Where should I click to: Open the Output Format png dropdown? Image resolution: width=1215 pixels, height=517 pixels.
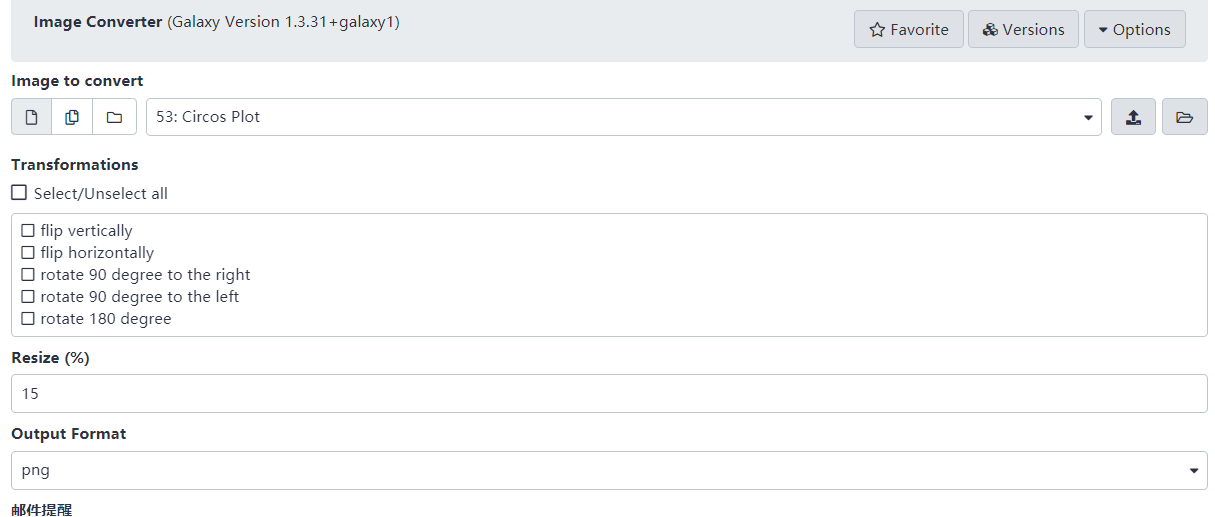click(1193, 471)
